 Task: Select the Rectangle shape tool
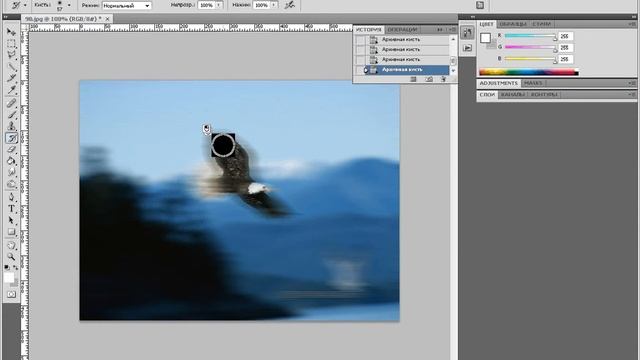[11, 232]
